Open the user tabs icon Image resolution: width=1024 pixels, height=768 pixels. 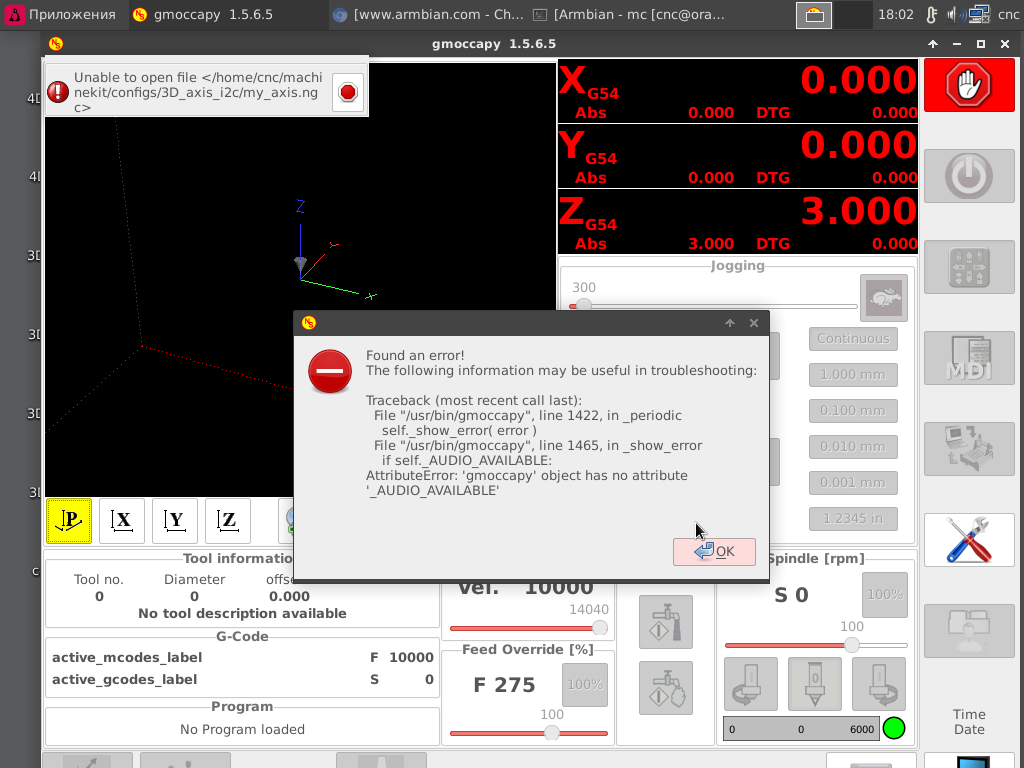(x=968, y=631)
